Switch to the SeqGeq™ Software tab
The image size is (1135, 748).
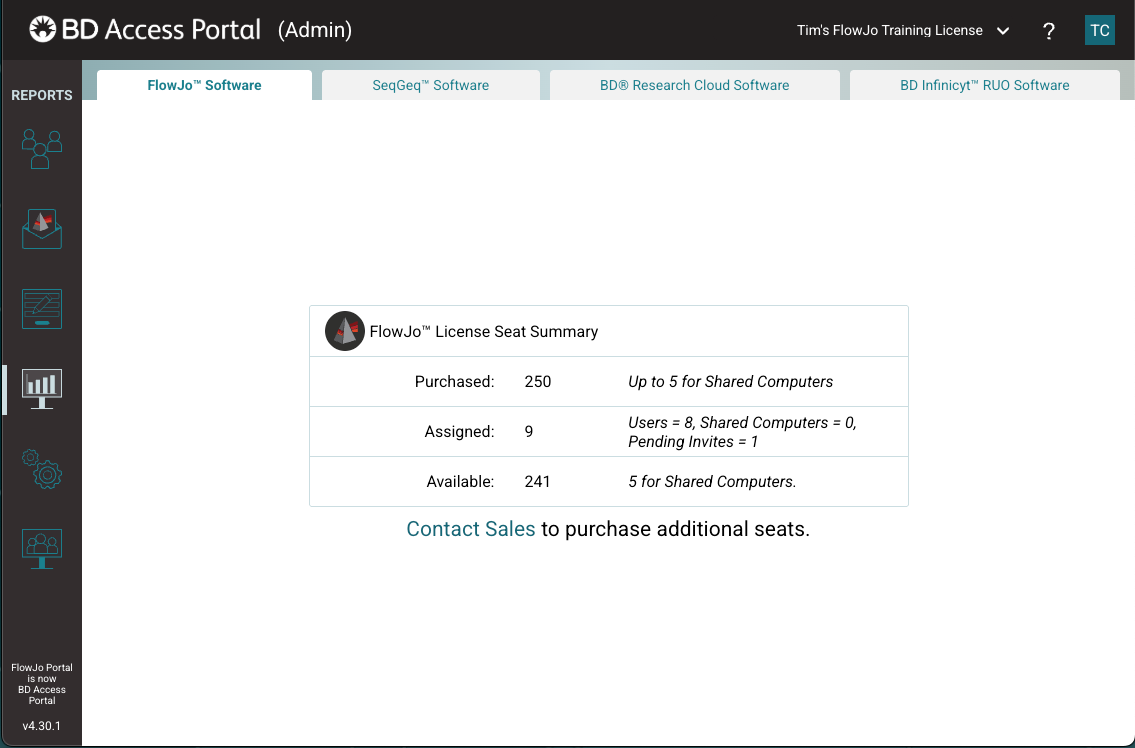(430, 85)
